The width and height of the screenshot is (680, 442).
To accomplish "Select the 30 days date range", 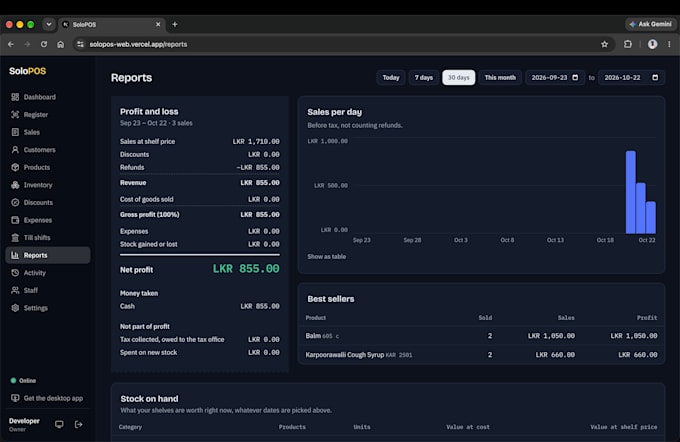I will click(458, 77).
